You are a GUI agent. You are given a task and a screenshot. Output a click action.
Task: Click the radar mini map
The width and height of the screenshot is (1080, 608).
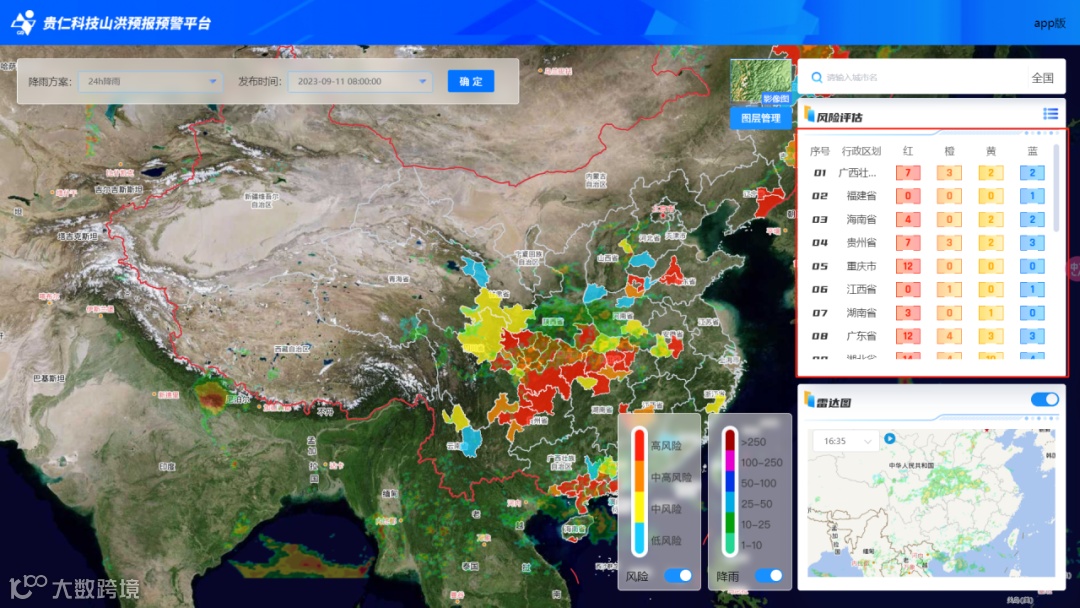point(931,503)
